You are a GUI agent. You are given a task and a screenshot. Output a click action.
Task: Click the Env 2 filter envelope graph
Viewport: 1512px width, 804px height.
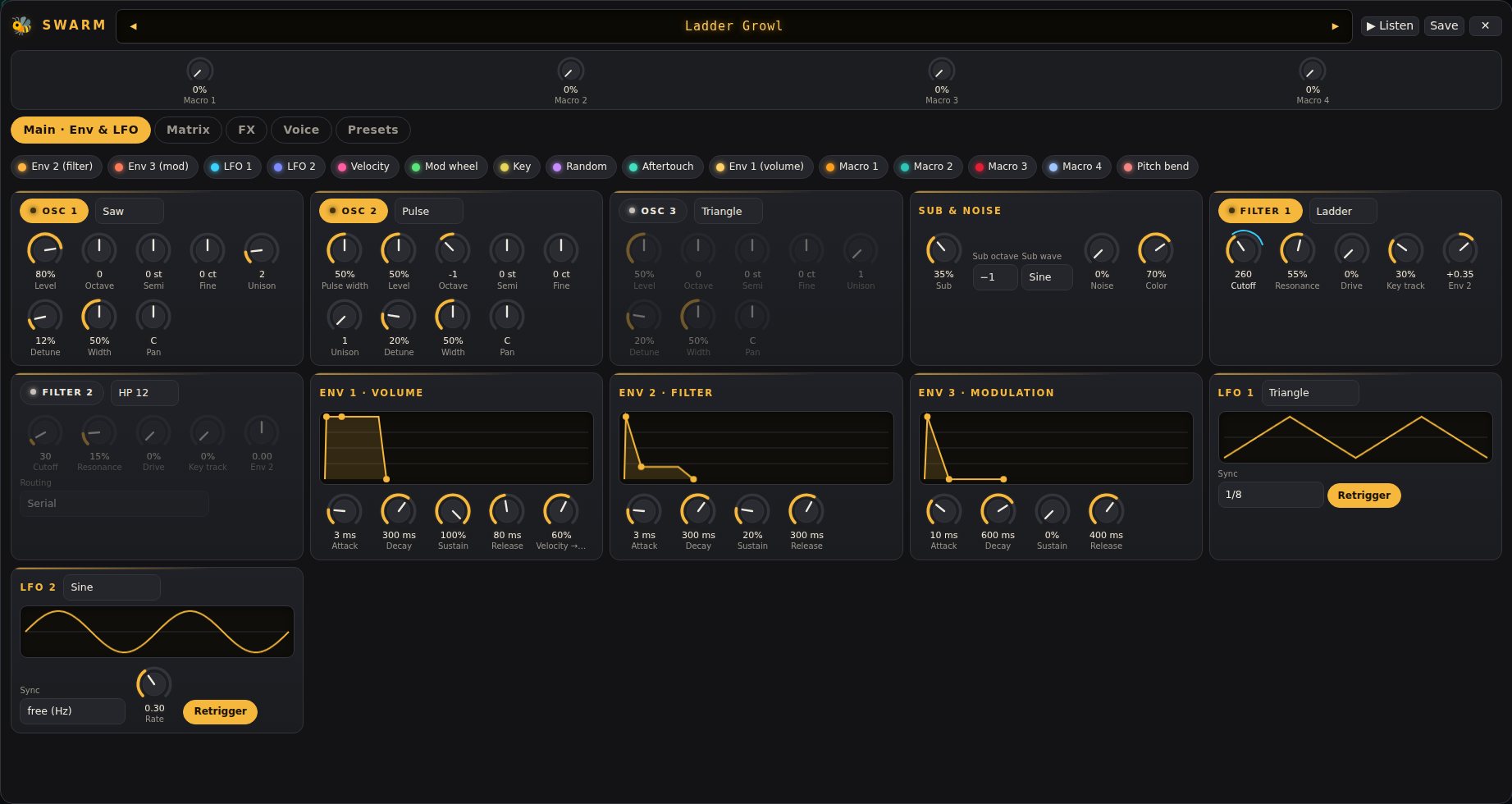pos(756,448)
